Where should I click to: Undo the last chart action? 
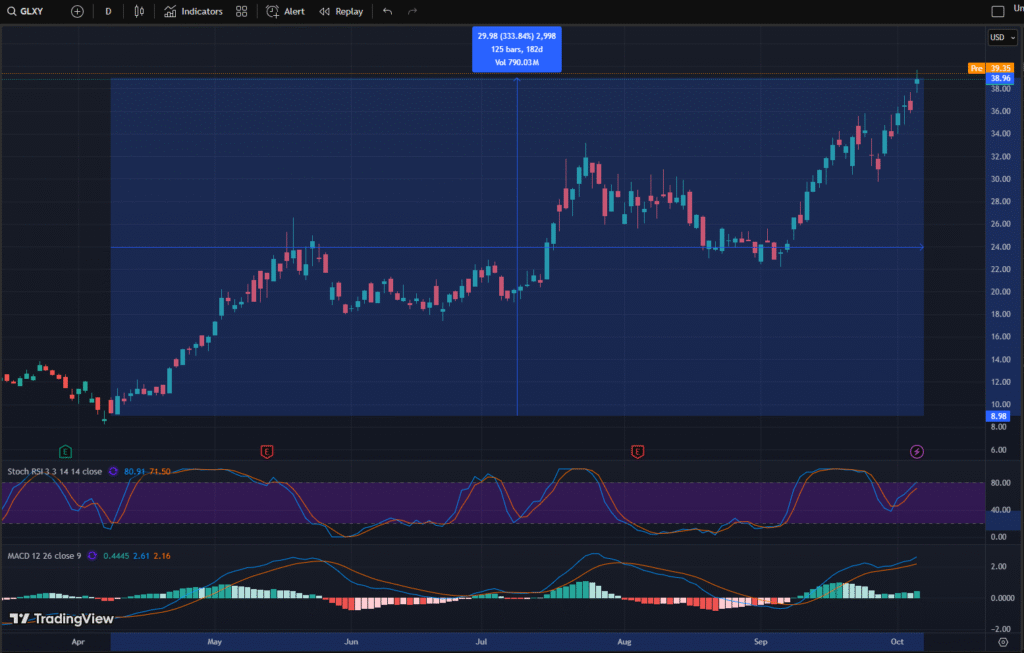(x=387, y=11)
